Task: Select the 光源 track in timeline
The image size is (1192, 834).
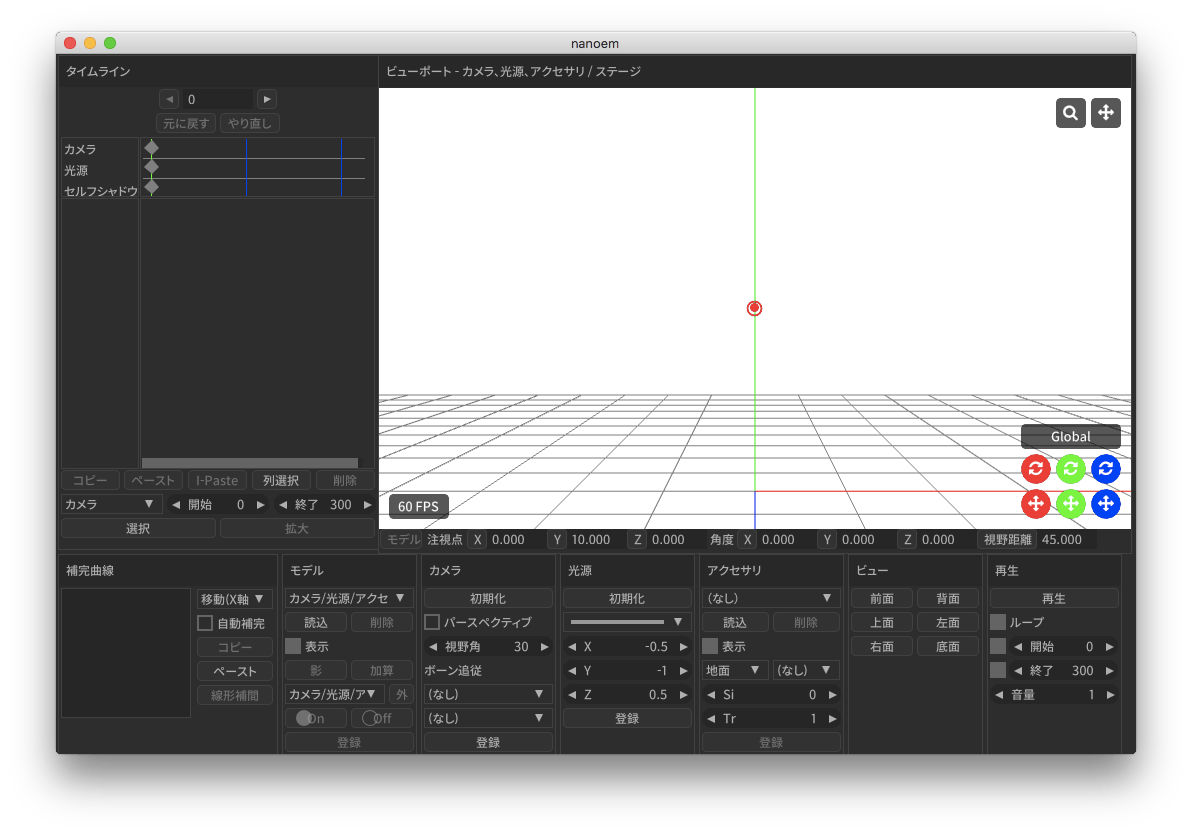Action: (77, 170)
